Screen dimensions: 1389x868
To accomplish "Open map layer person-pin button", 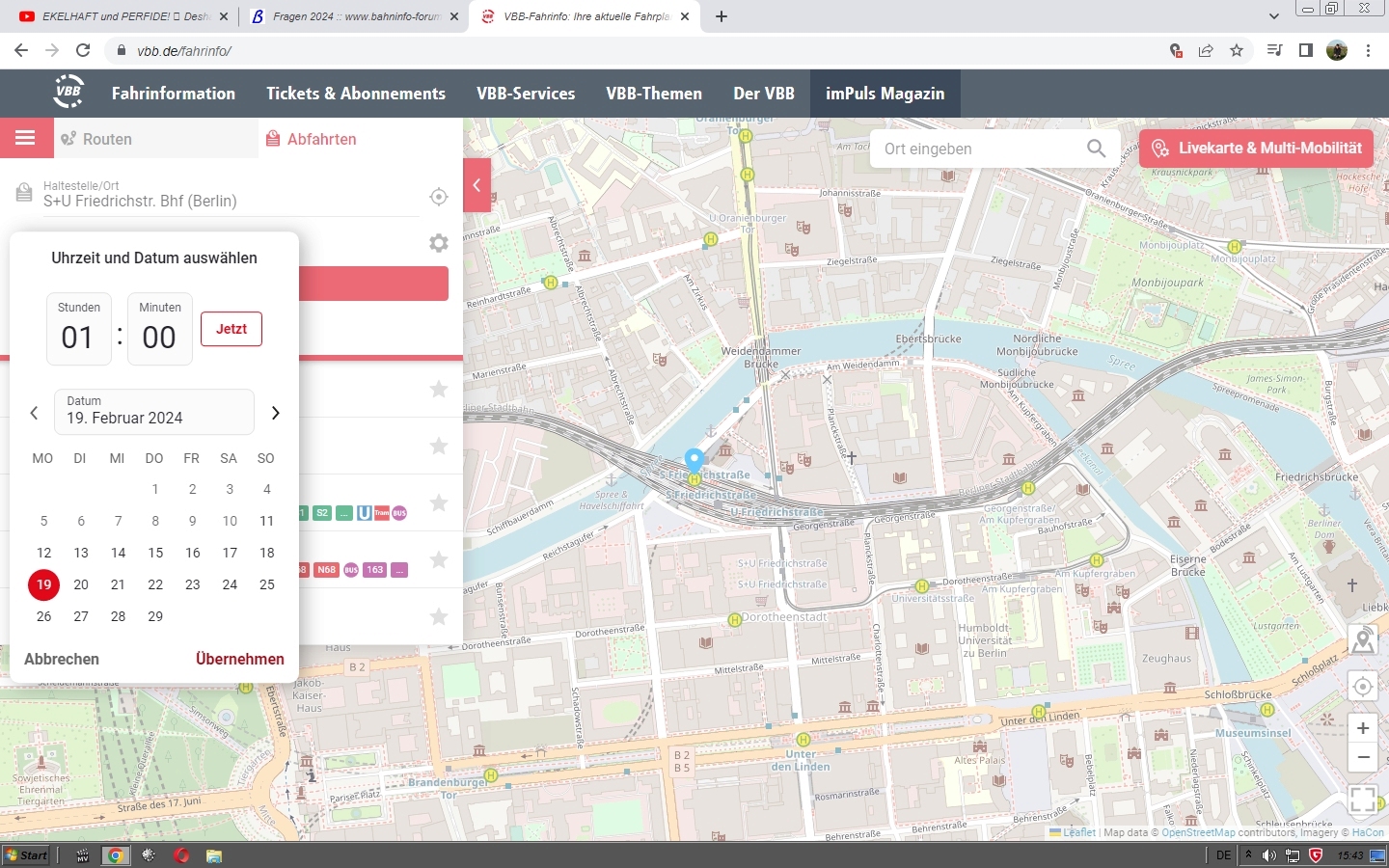I will click(x=1363, y=639).
